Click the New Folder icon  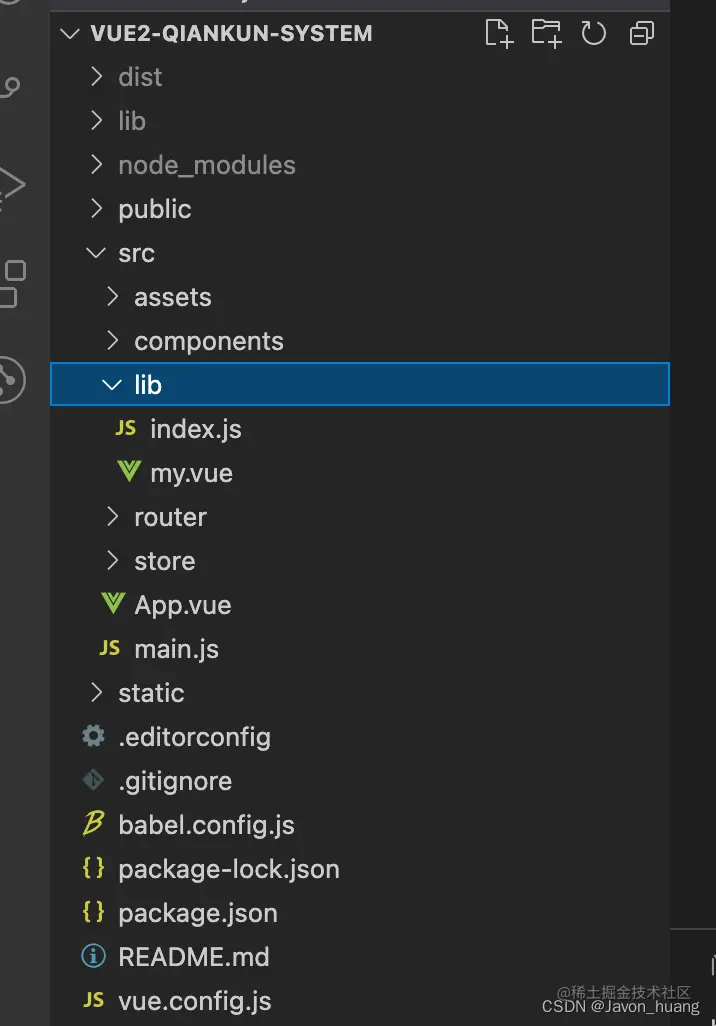point(546,34)
